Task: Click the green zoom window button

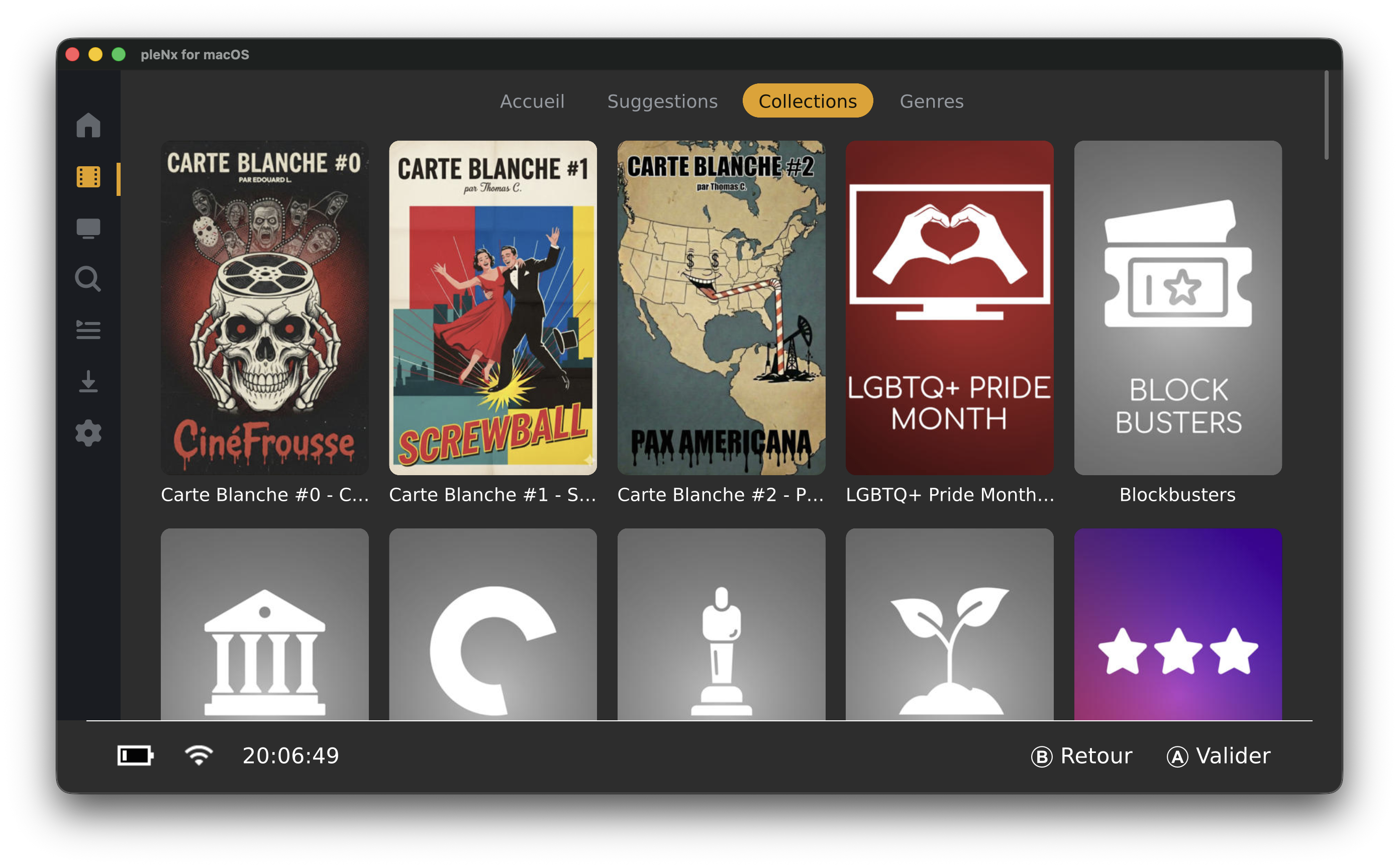Action: pyautogui.click(x=118, y=55)
